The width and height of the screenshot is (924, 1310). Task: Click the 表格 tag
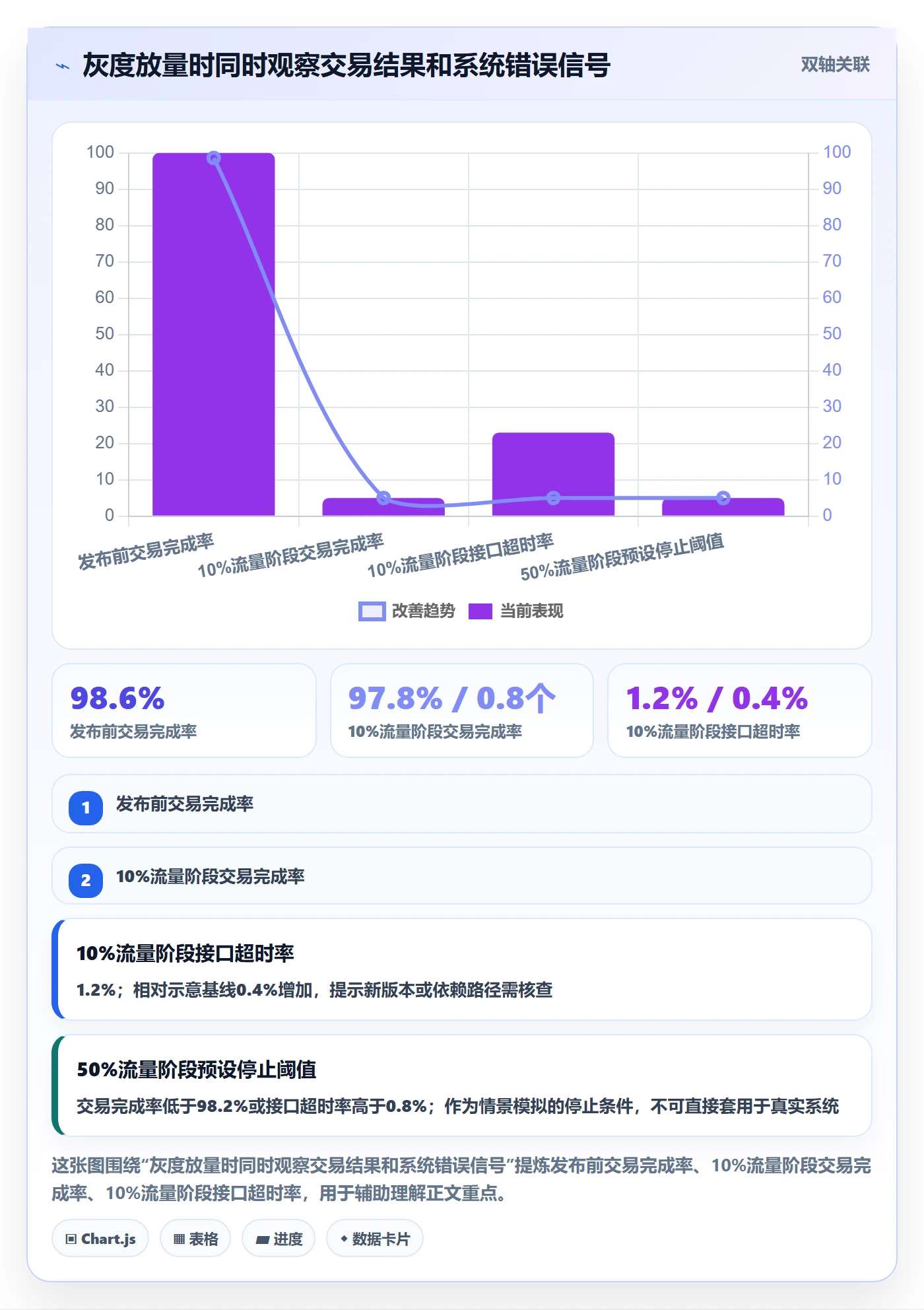coord(195,1239)
